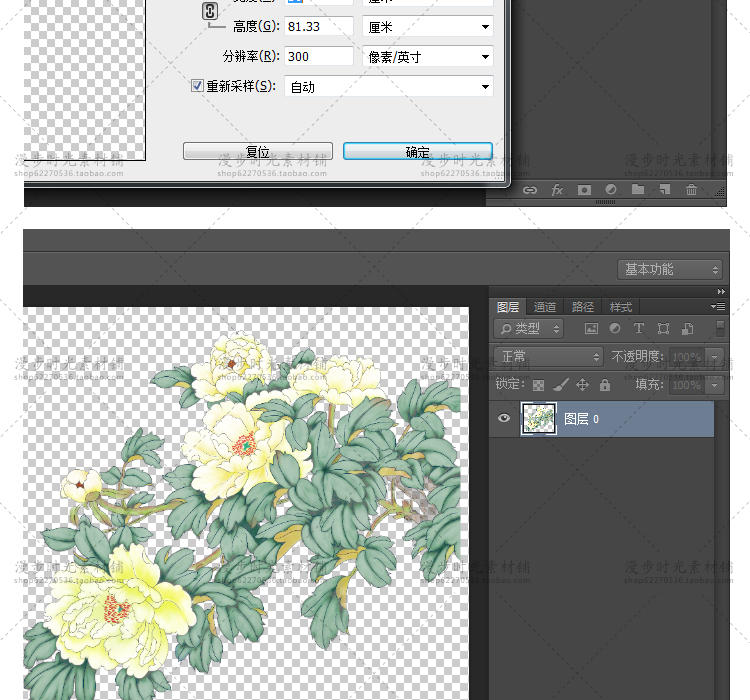Open the 基本功能 workspace dropdown
The image size is (750, 700).
(x=670, y=270)
